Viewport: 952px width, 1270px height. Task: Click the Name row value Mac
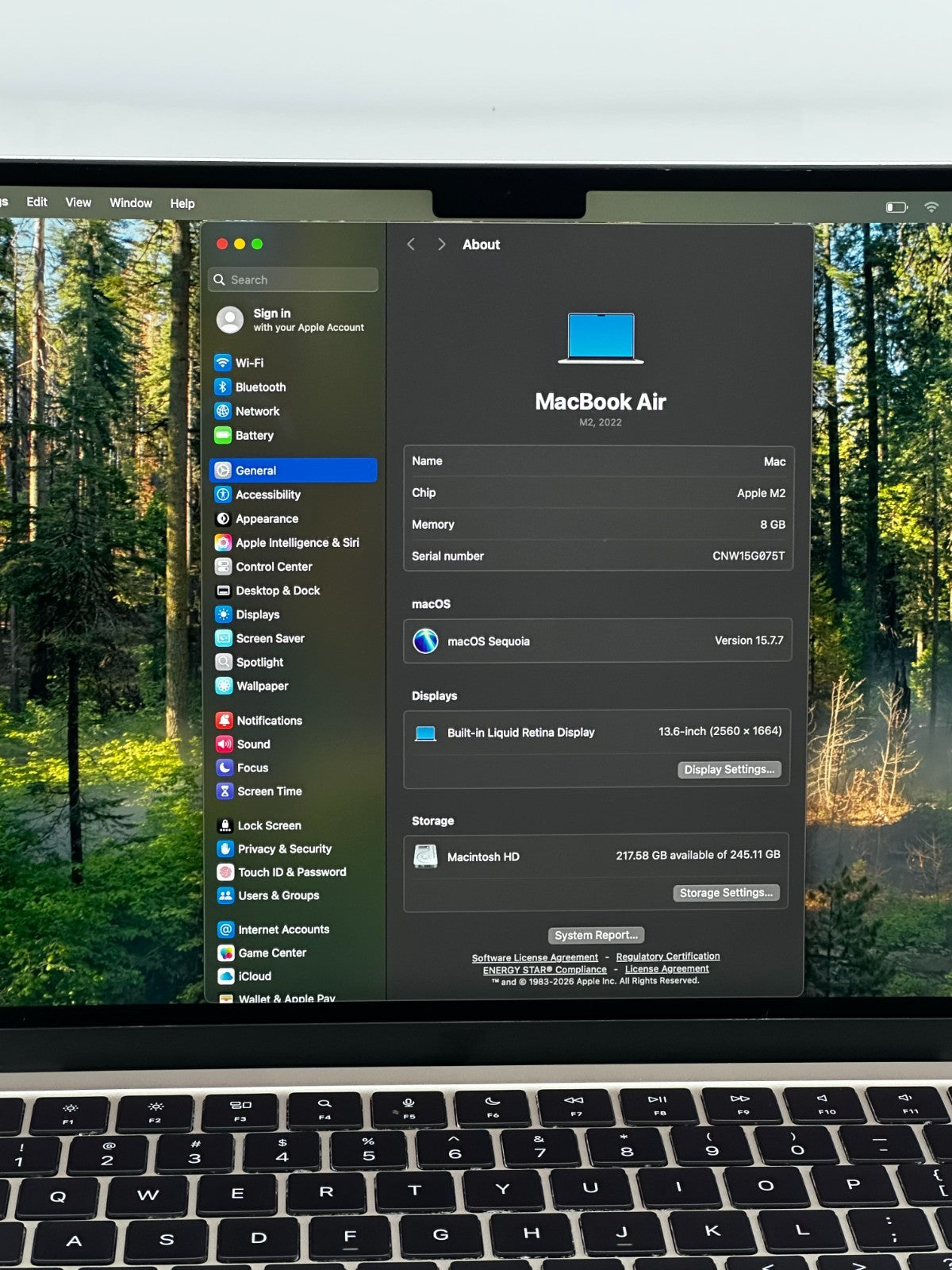[x=774, y=461]
